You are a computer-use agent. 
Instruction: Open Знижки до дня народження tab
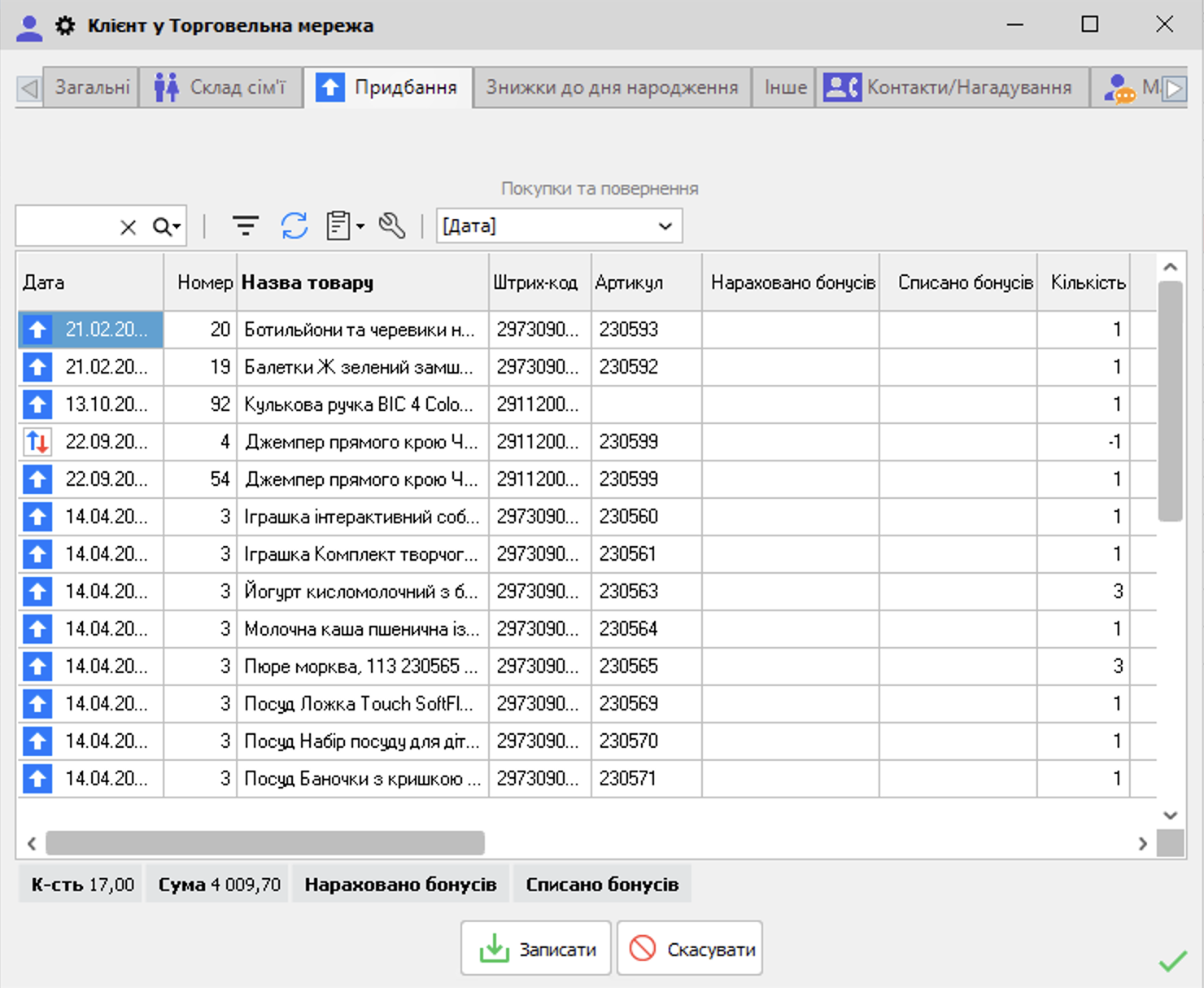click(x=612, y=87)
